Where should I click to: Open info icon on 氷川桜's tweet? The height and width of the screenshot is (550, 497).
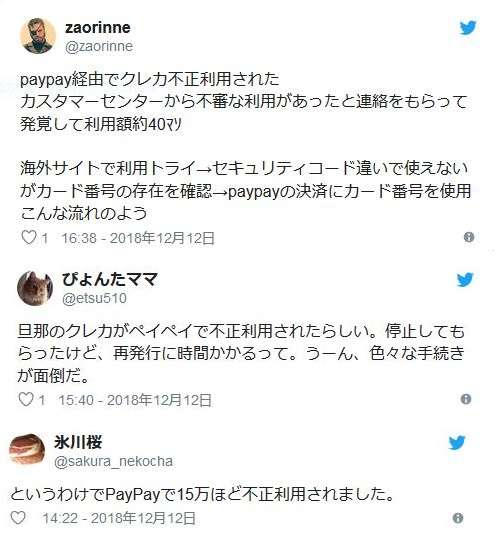click(458, 518)
